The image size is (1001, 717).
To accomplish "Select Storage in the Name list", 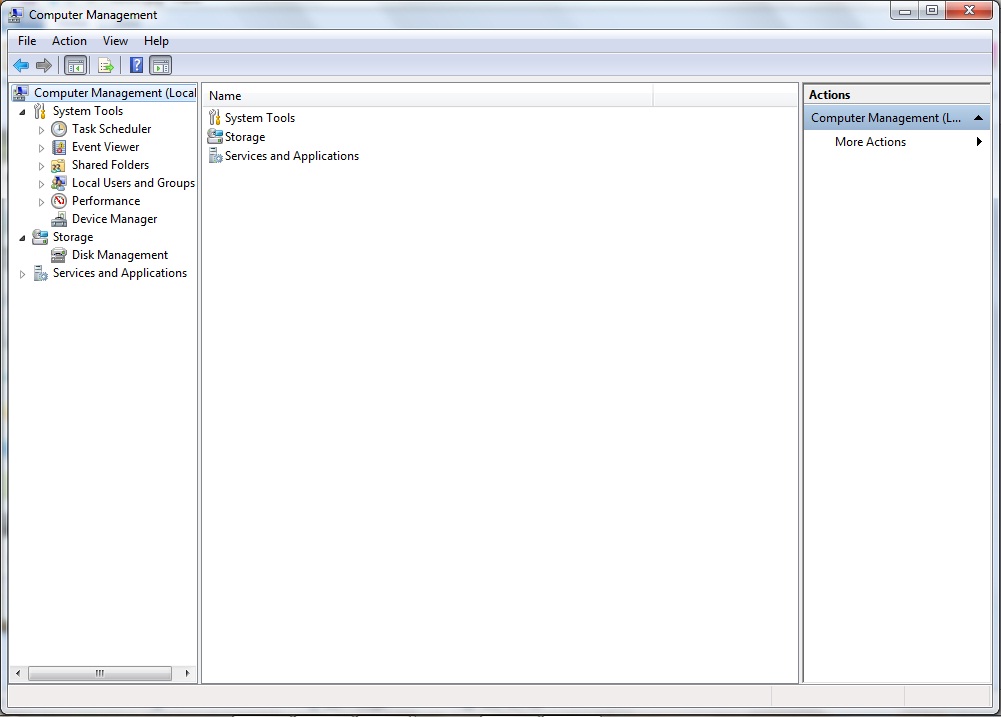I will coord(243,137).
